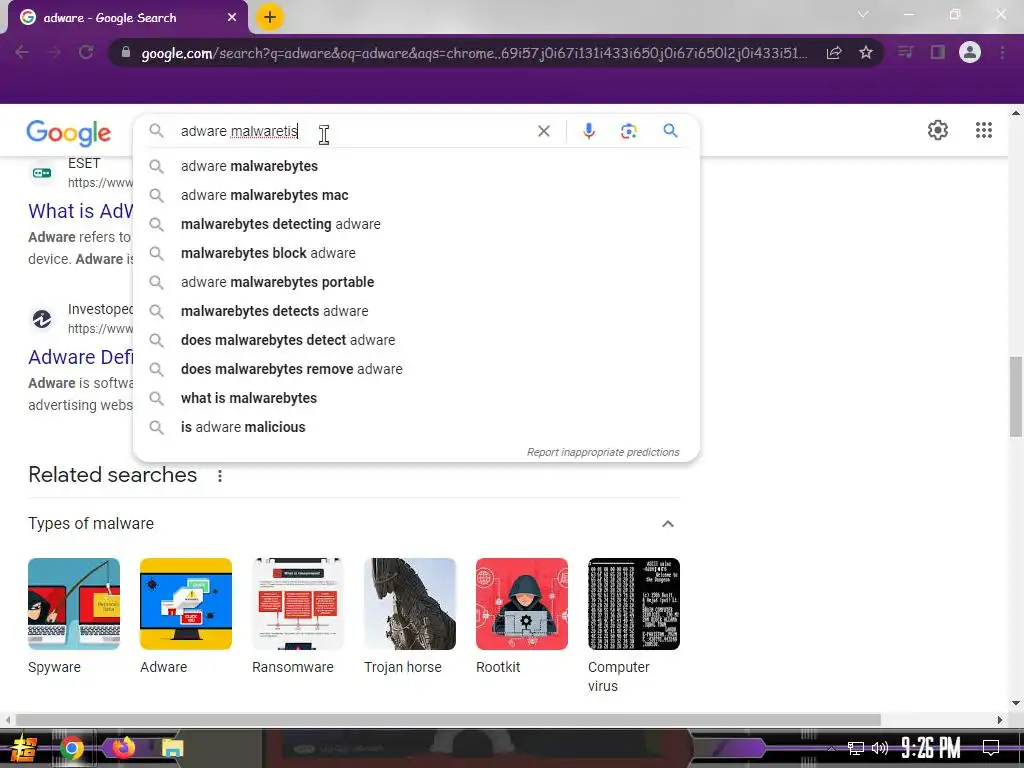Open Google apps grid
Viewport: 1024px width, 768px height.
point(984,130)
